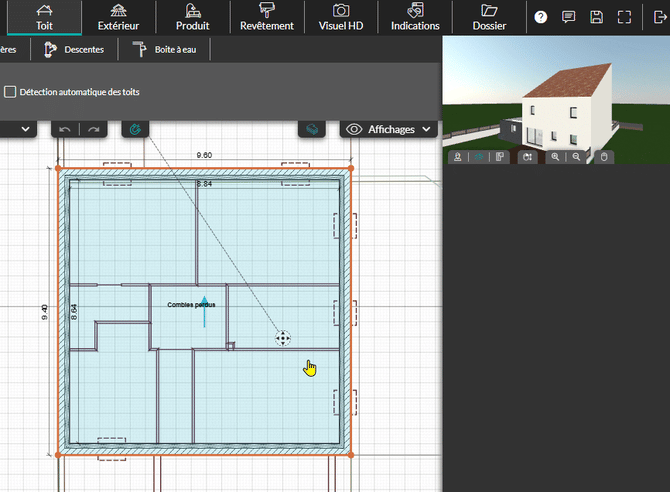Switch to the Extérieur tab
The width and height of the screenshot is (670, 492).
(118, 18)
